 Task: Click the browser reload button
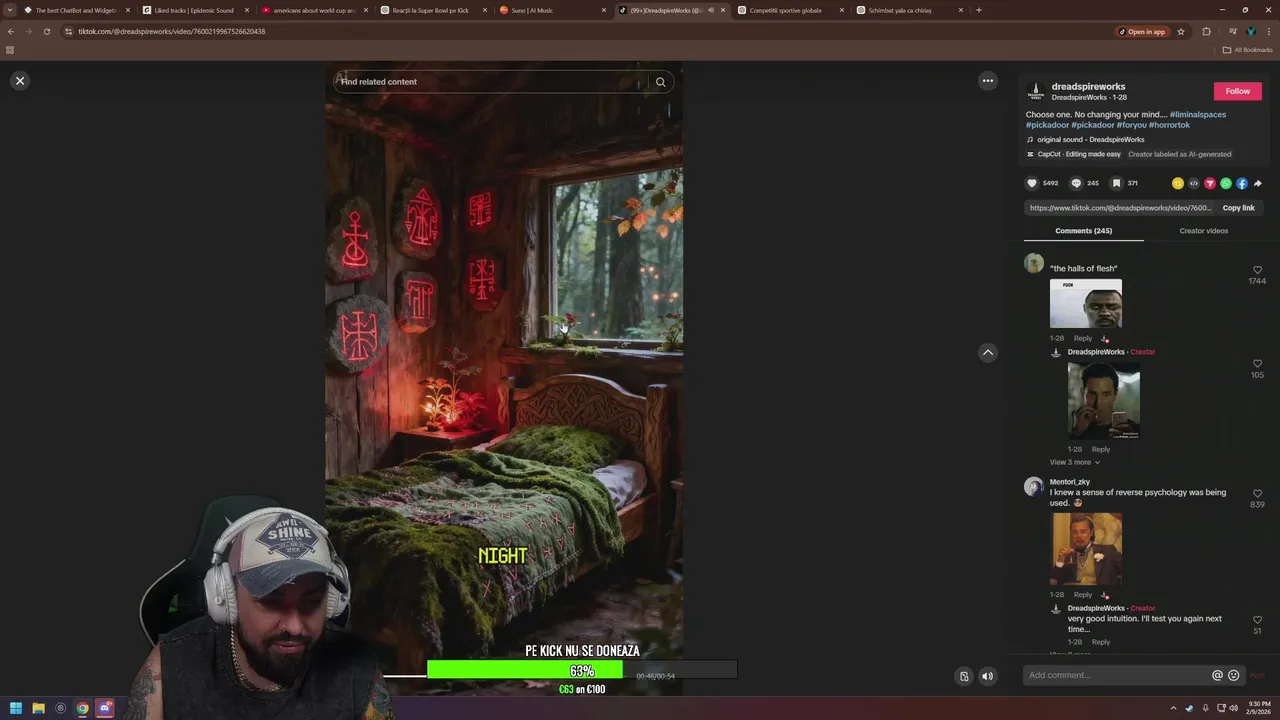(x=46, y=31)
